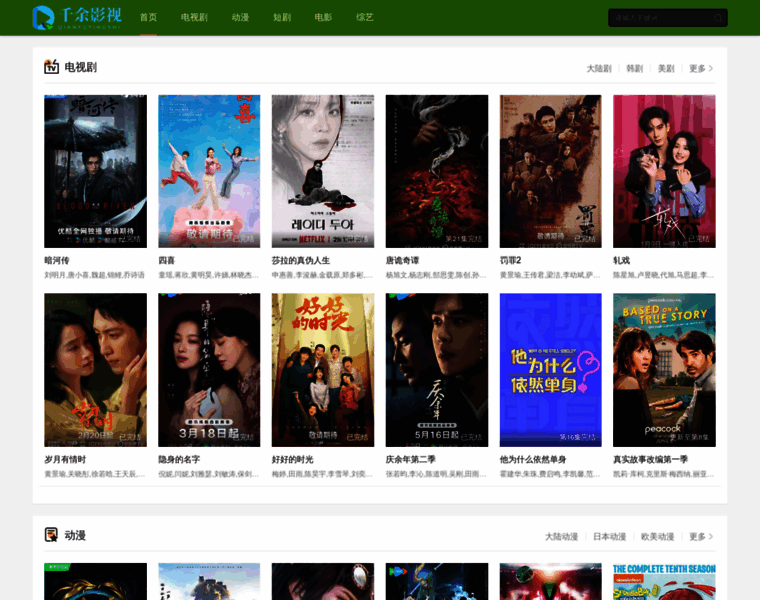Click the 他为什么依然单身 title text
This screenshot has width=760, height=600.
click(x=533, y=459)
